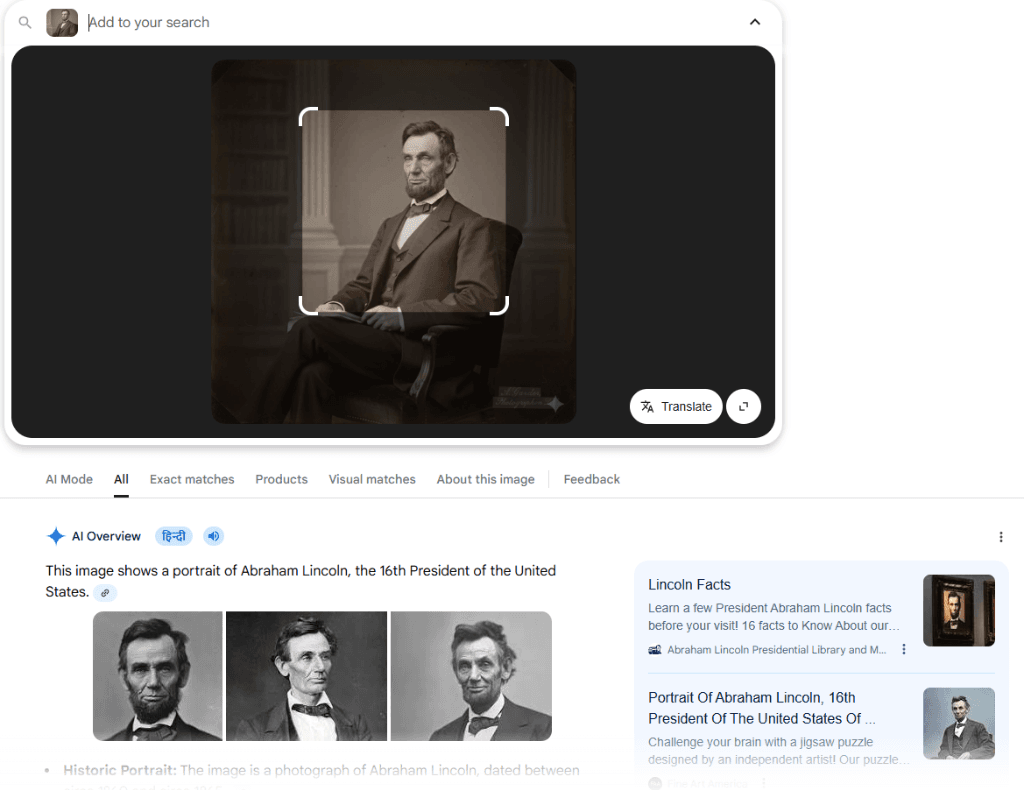Collapse the image panel with the up chevron
Image resolution: width=1024 pixels, height=790 pixels.
click(755, 21)
